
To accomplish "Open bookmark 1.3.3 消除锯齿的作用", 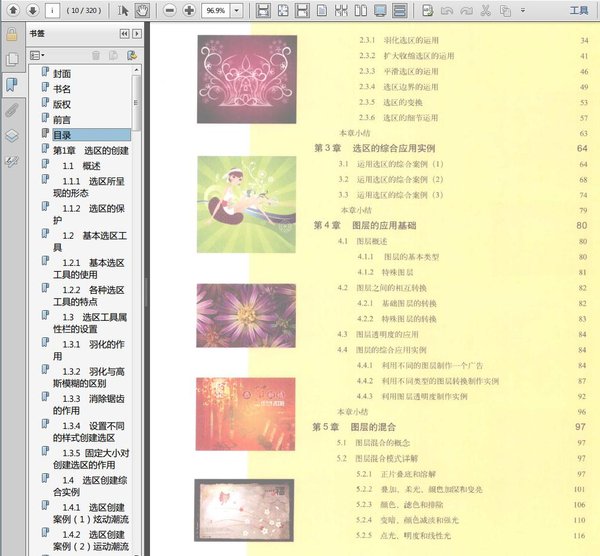I will [89, 404].
